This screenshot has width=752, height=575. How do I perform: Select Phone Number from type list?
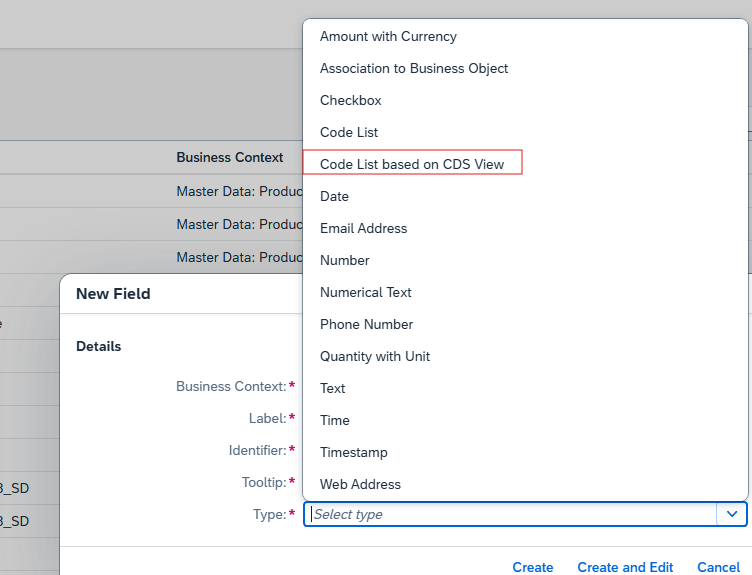pos(366,325)
